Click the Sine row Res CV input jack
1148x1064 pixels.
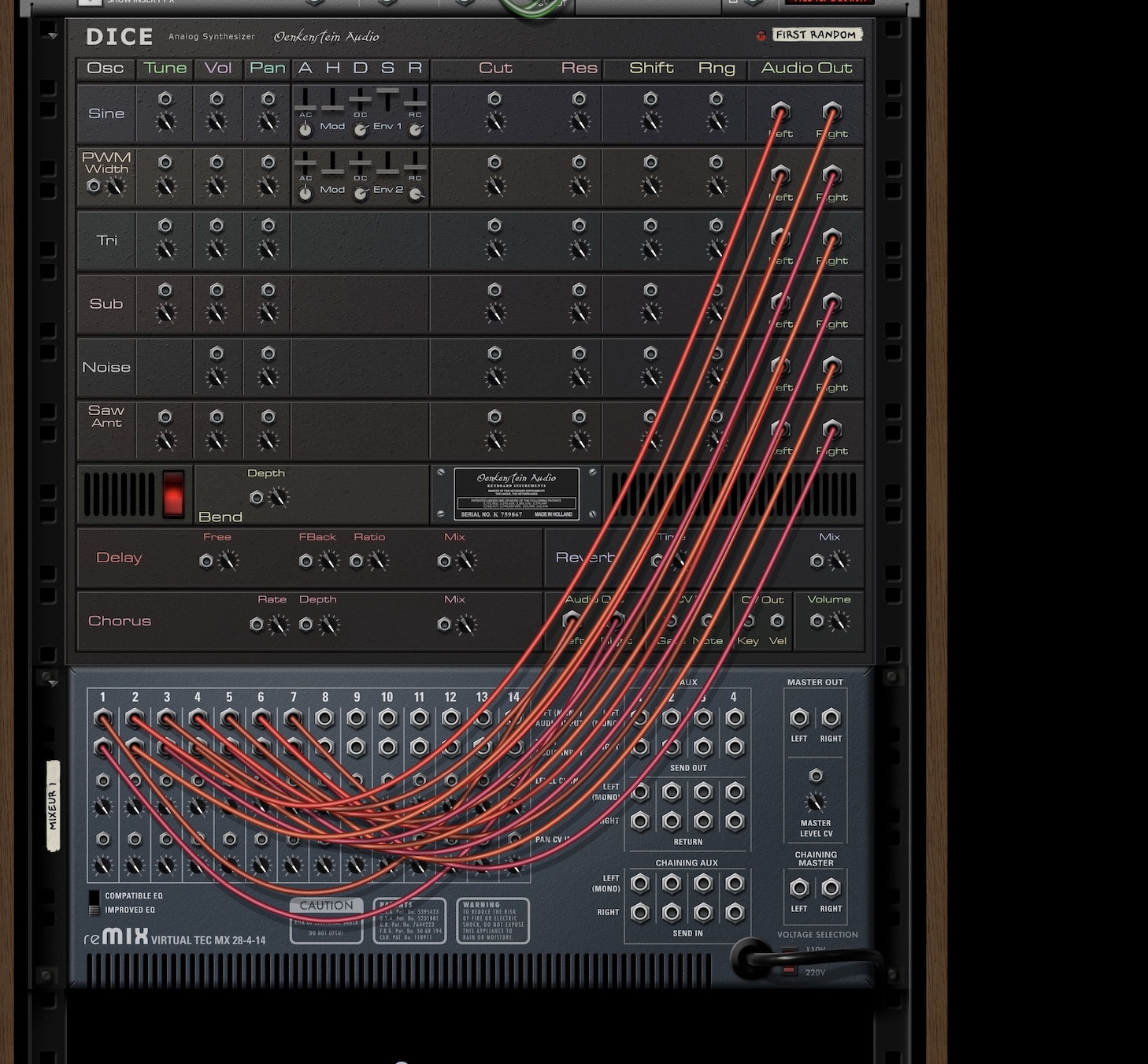(x=579, y=98)
